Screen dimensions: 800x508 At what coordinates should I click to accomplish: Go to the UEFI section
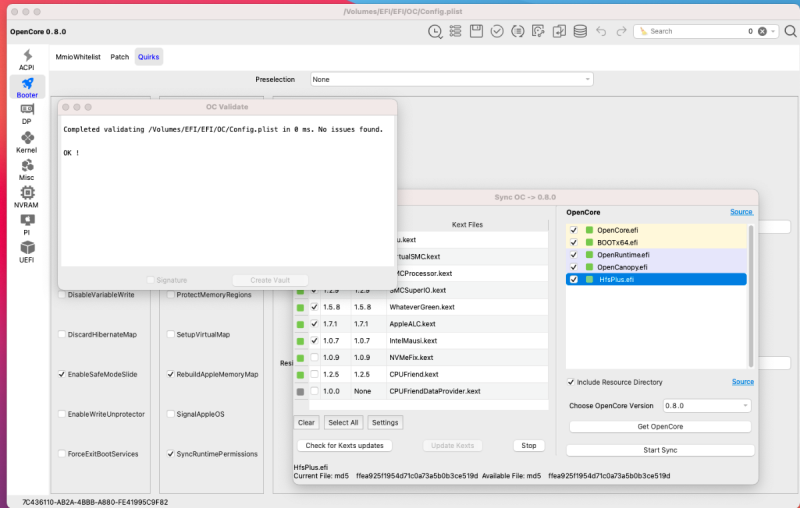[x=27, y=248]
